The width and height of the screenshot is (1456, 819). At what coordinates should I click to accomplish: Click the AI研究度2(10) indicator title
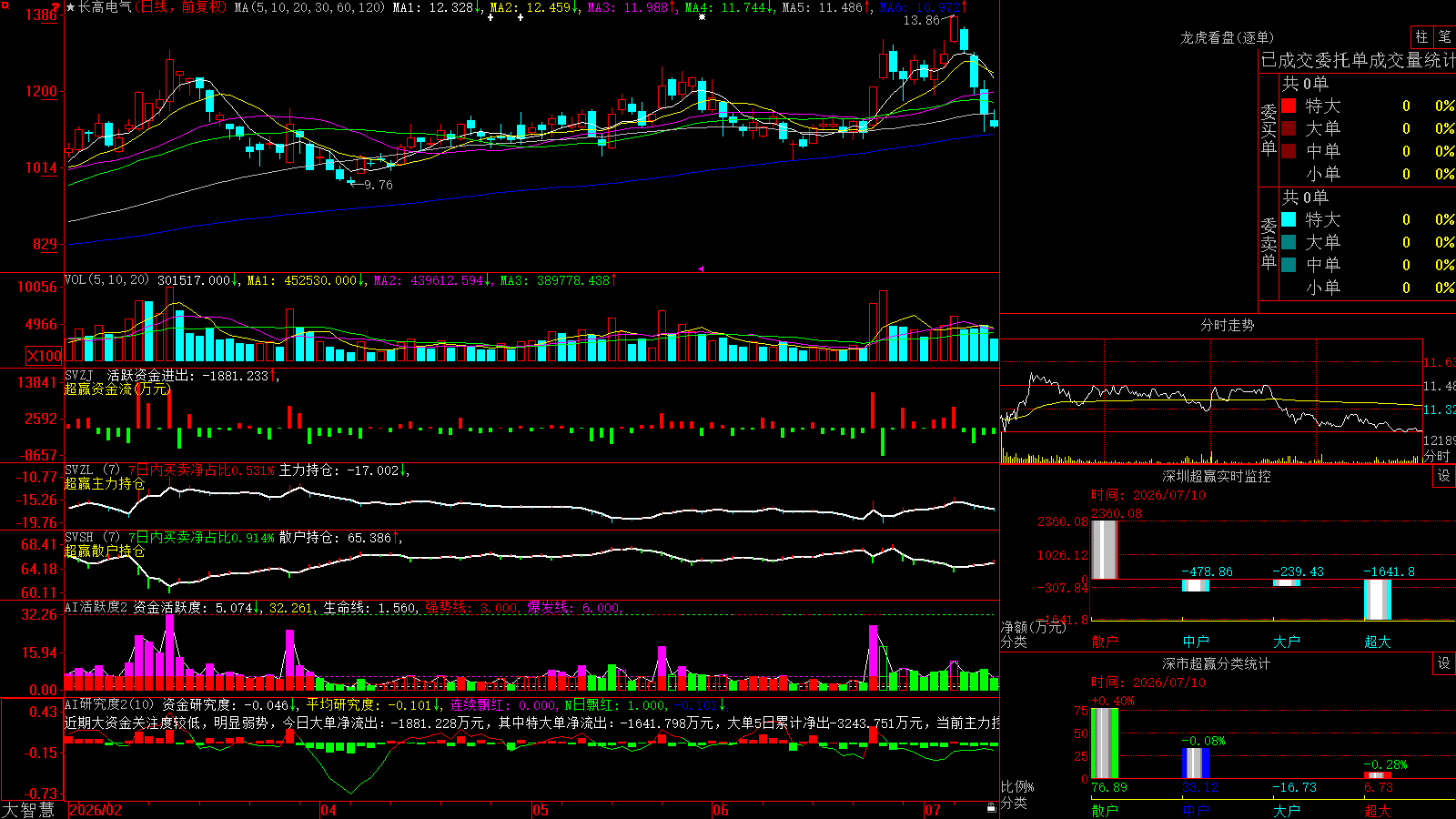110,704
